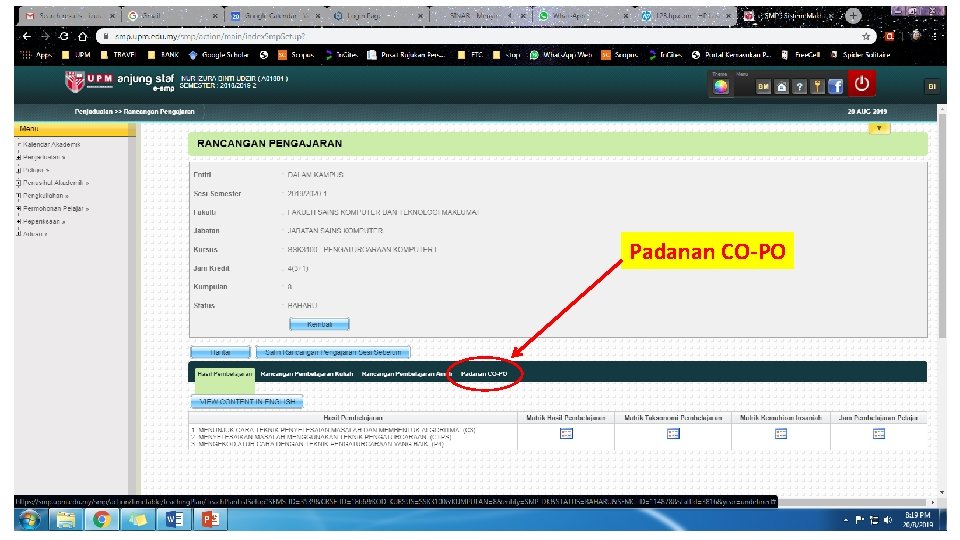Click the Kembali button
Viewport: 960px width, 540px height.
click(319, 324)
